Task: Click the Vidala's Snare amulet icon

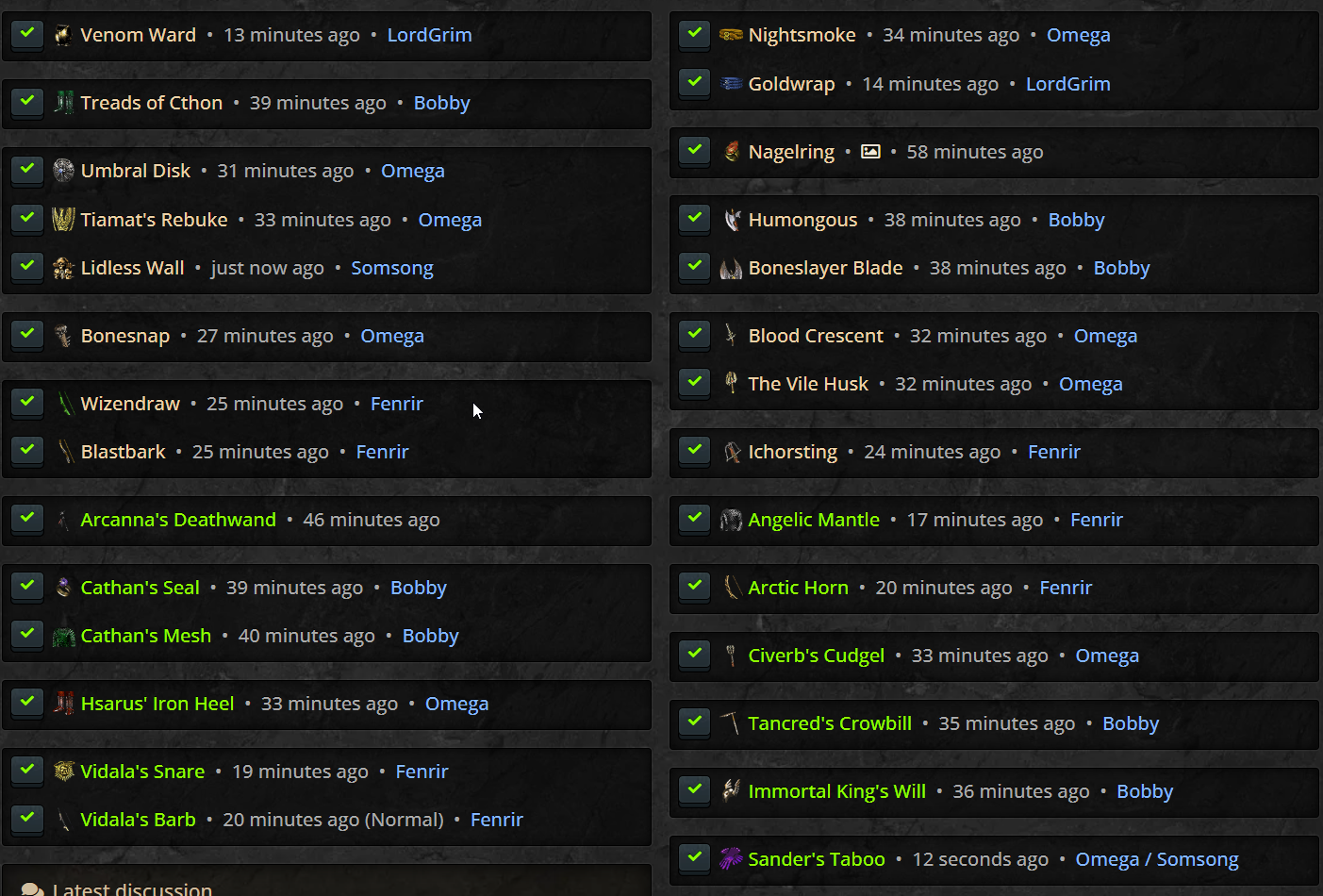Action: click(63, 772)
